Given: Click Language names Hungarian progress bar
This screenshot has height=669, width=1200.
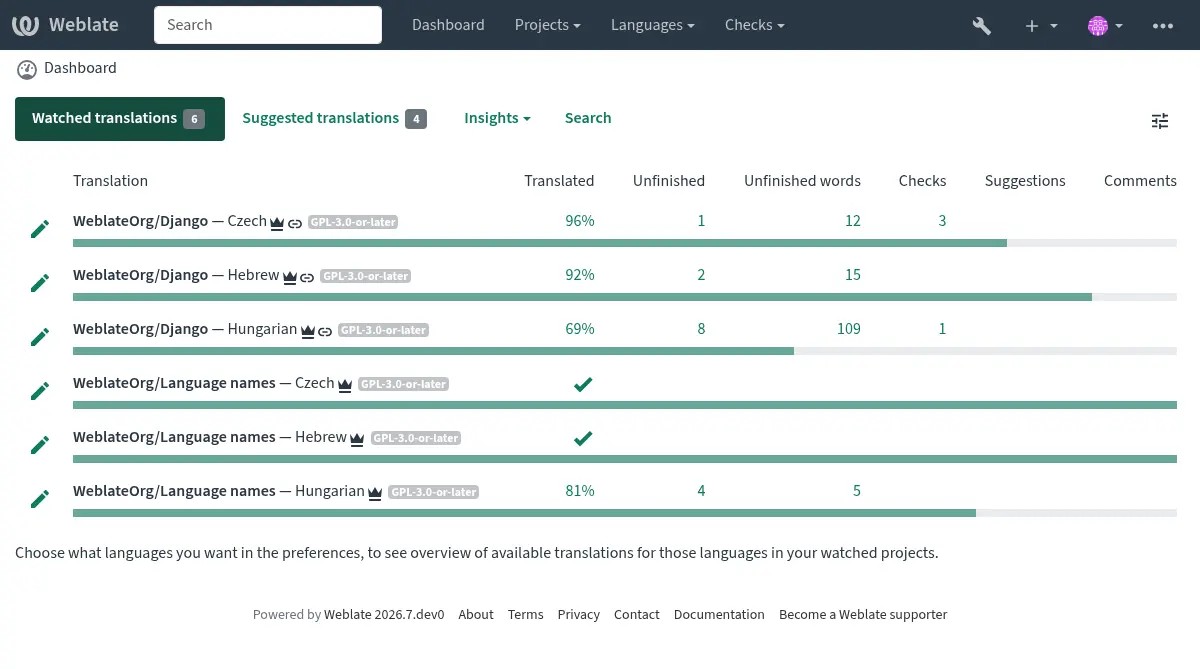Looking at the screenshot, I should click(625, 513).
